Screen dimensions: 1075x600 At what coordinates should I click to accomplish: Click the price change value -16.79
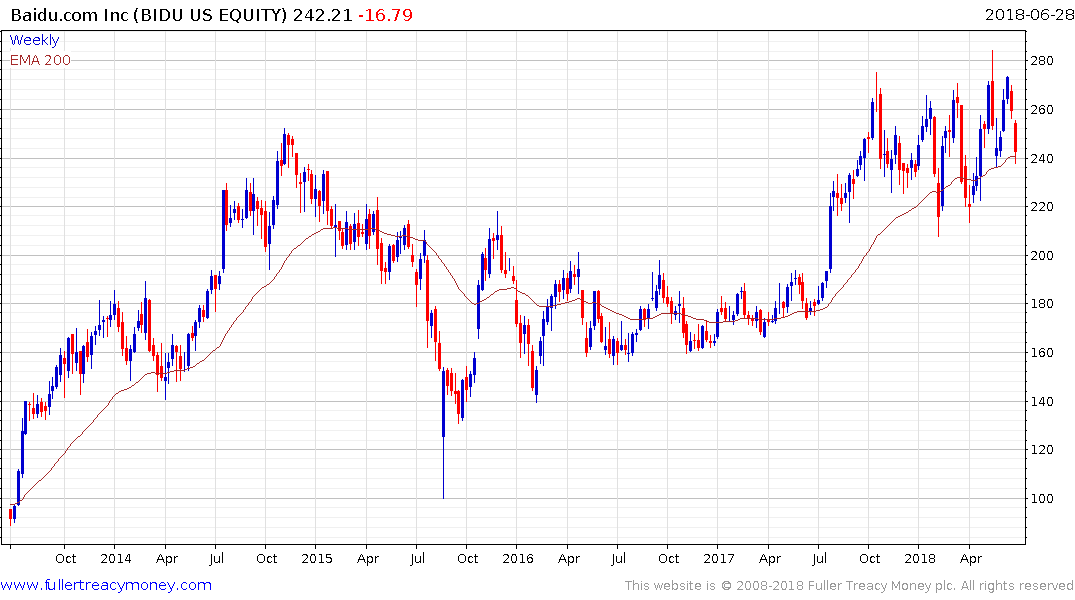[385, 15]
